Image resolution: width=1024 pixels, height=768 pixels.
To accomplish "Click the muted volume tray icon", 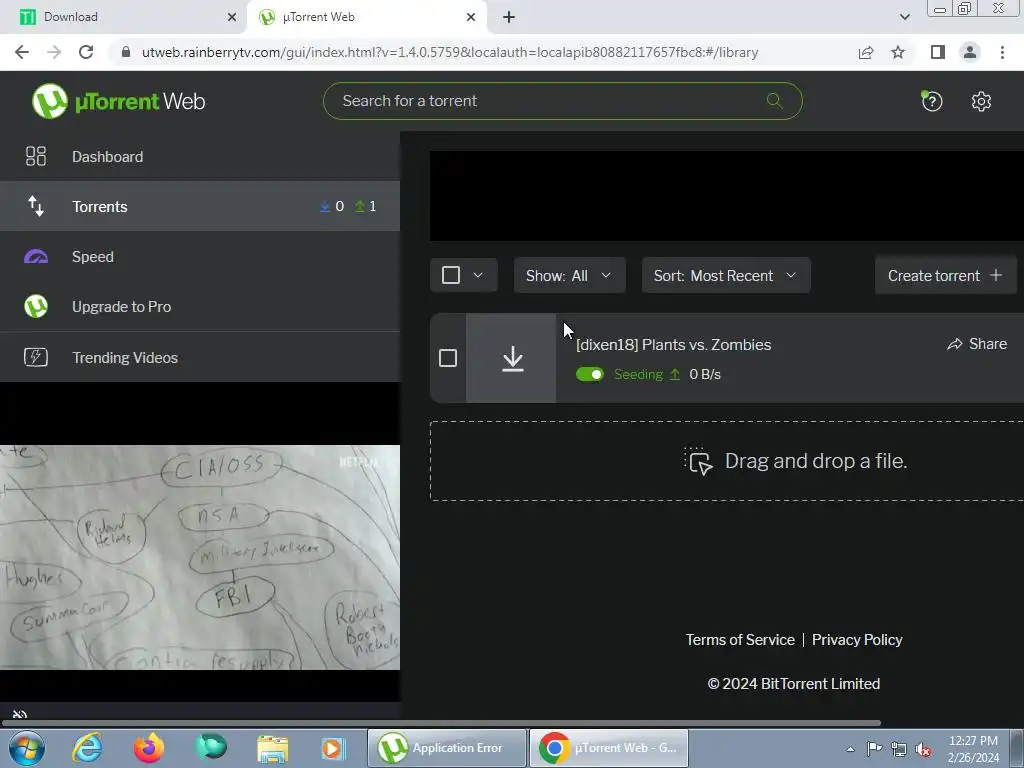I will (923, 749).
